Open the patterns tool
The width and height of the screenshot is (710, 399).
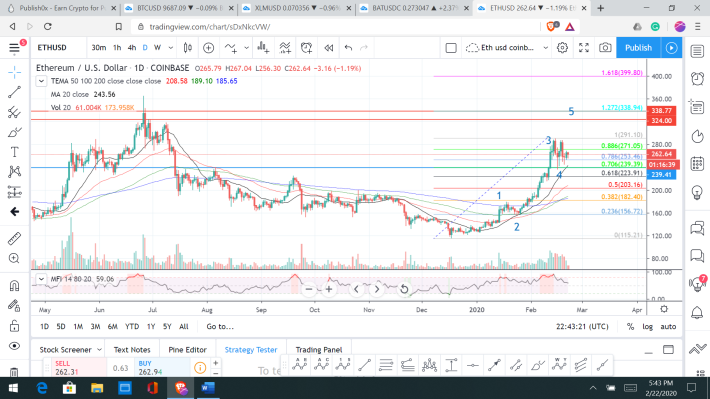pos(14,172)
